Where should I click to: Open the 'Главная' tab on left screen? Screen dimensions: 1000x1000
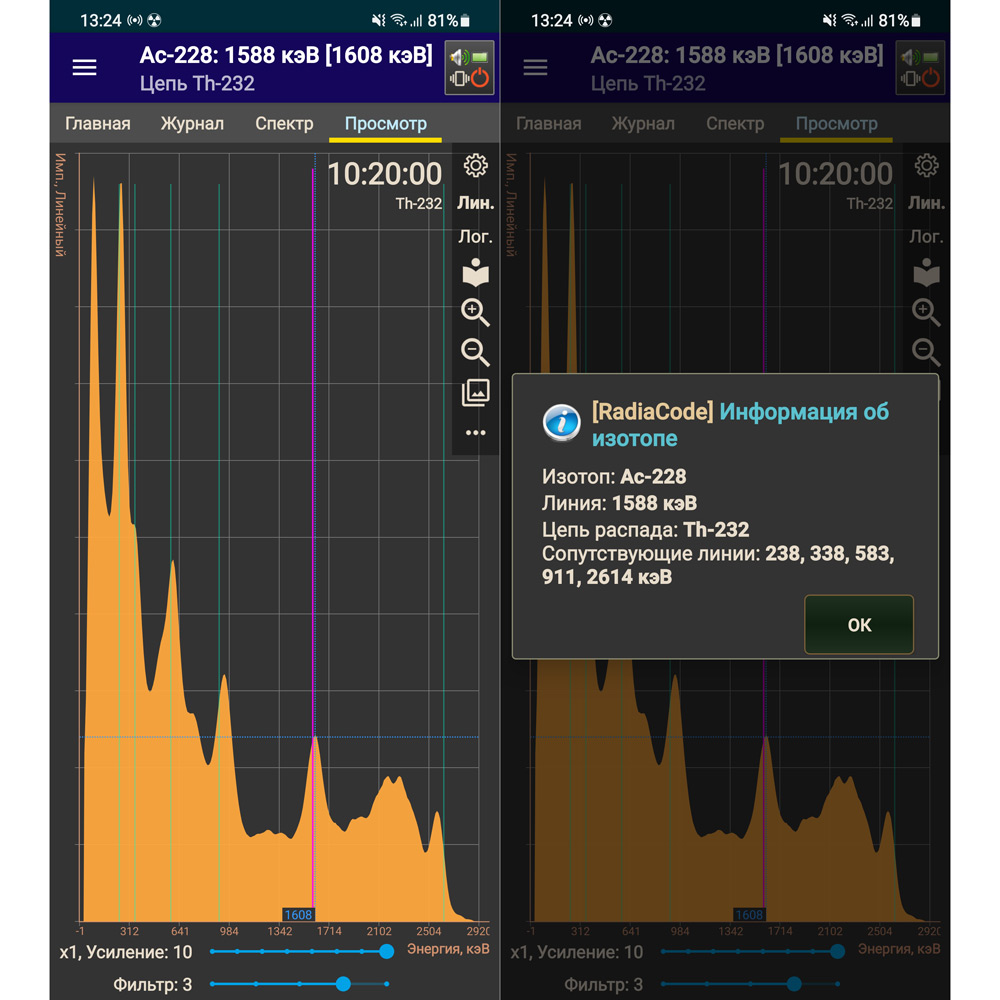tap(98, 124)
